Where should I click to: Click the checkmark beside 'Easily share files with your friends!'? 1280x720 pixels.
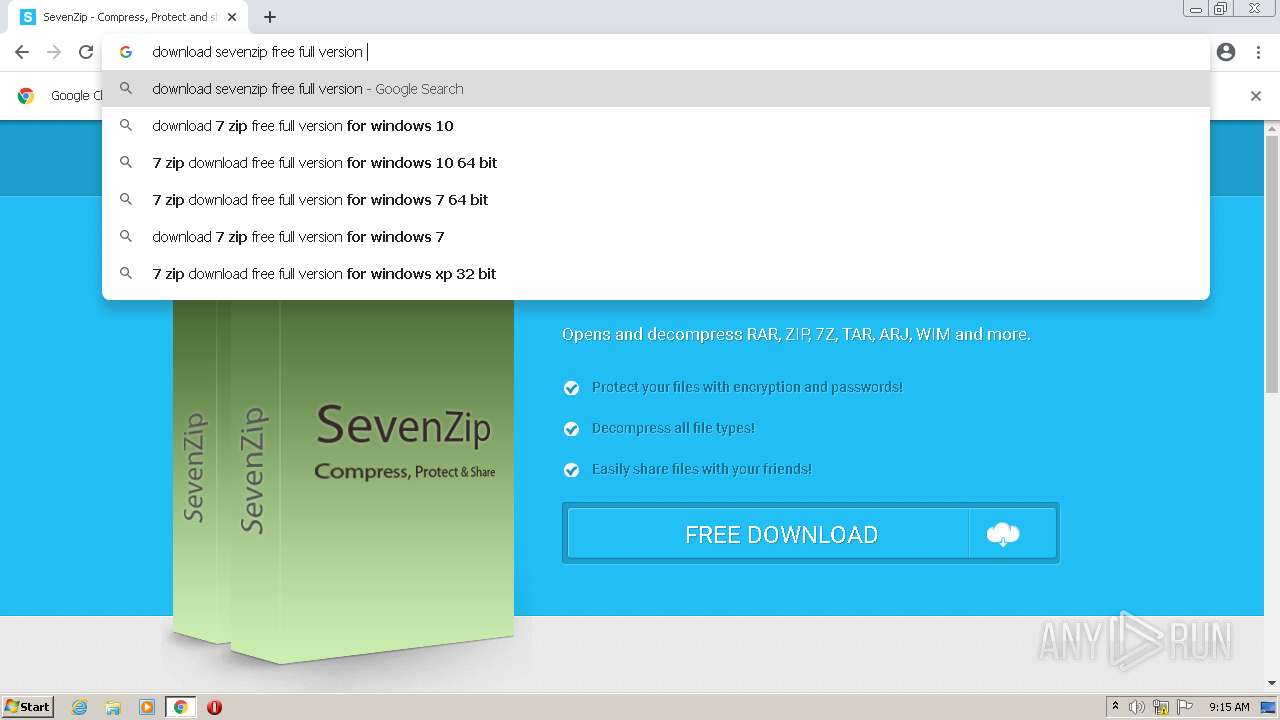tap(571, 470)
